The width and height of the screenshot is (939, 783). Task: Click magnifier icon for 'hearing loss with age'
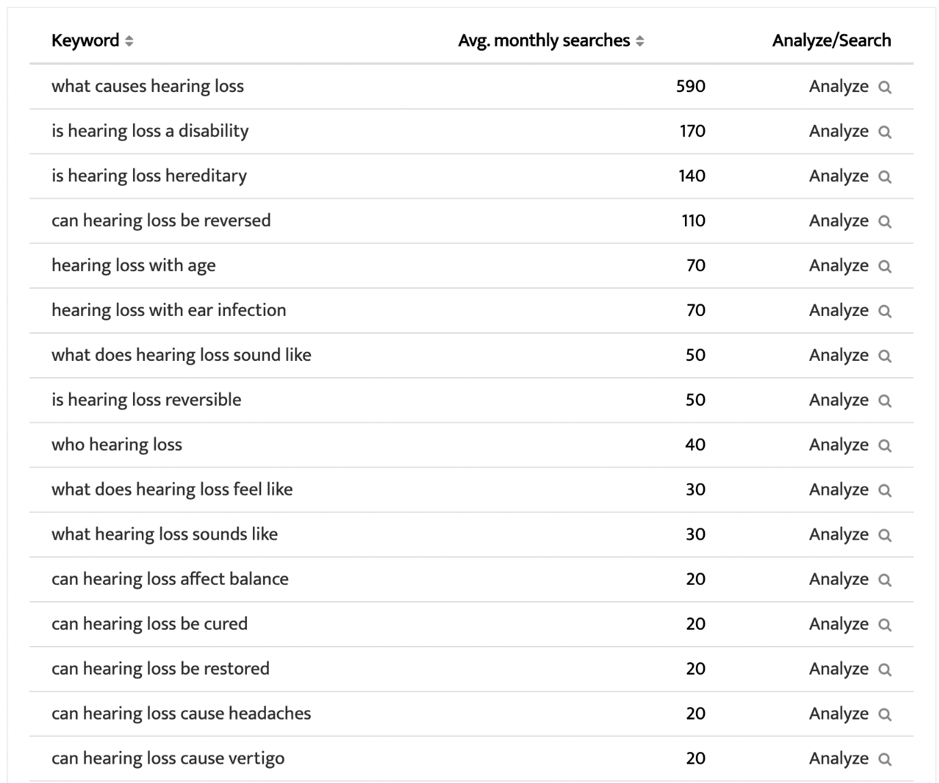point(884,267)
